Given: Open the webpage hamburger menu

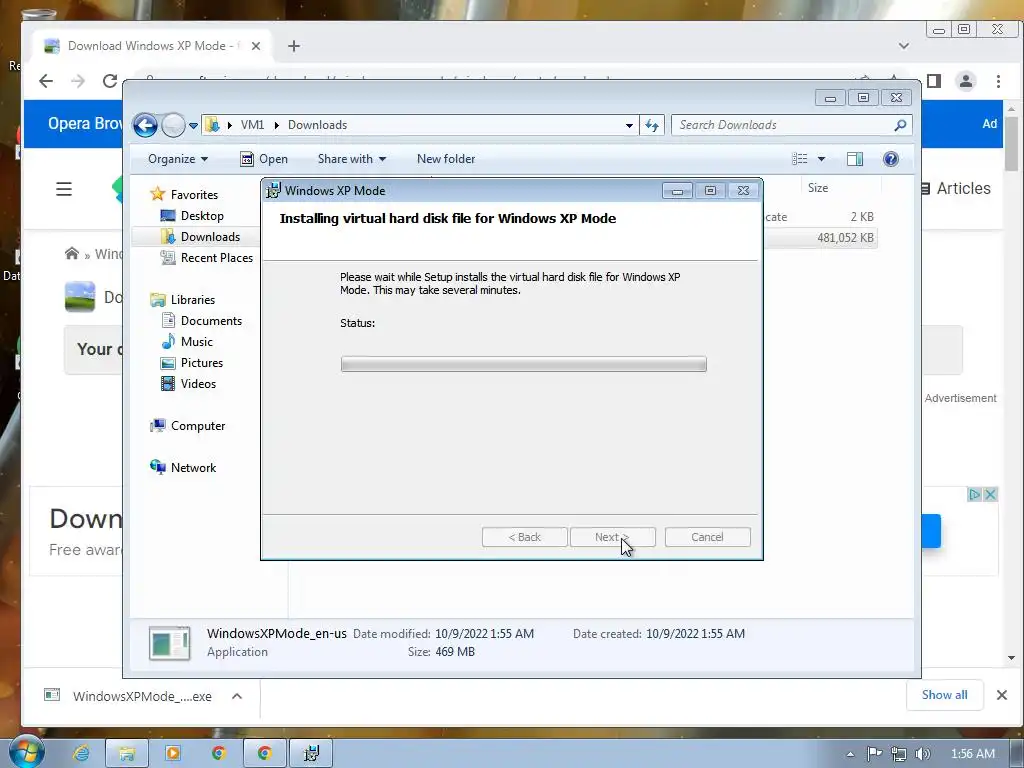Looking at the screenshot, I should pyautogui.click(x=64, y=189).
